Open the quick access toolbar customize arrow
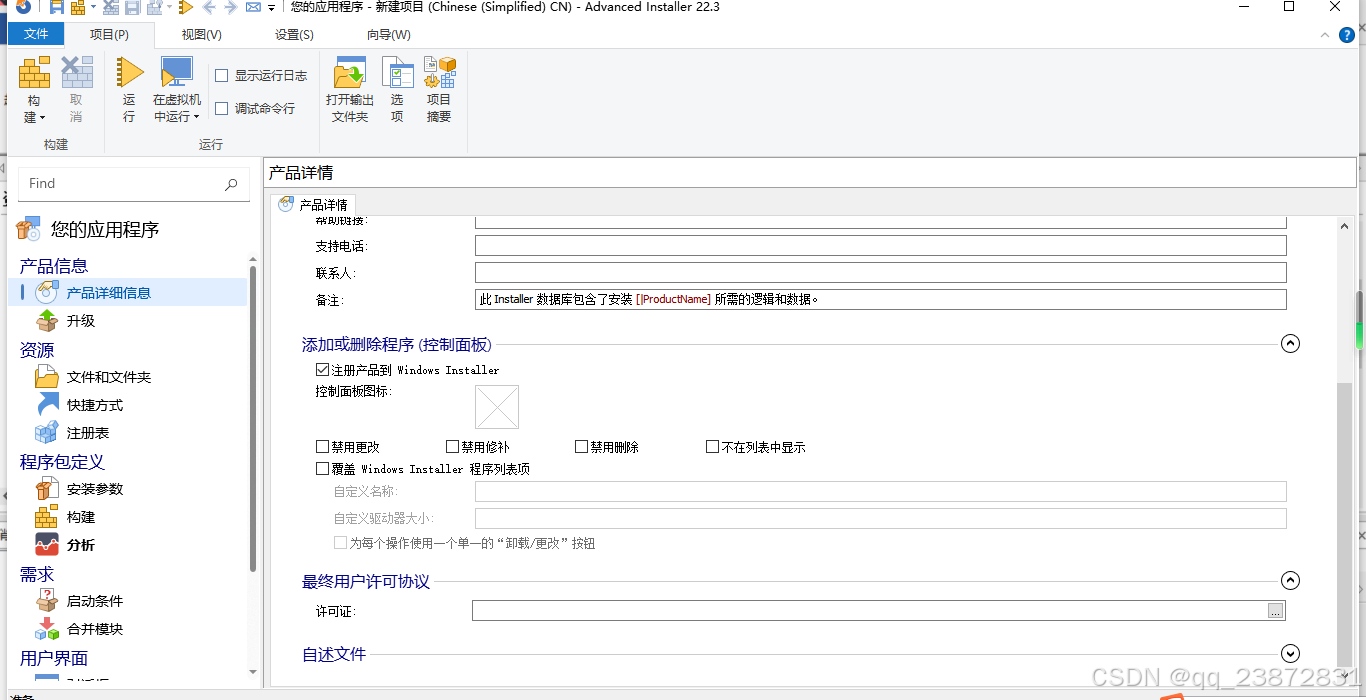Image resolution: width=1366 pixels, height=700 pixels. coord(271,8)
